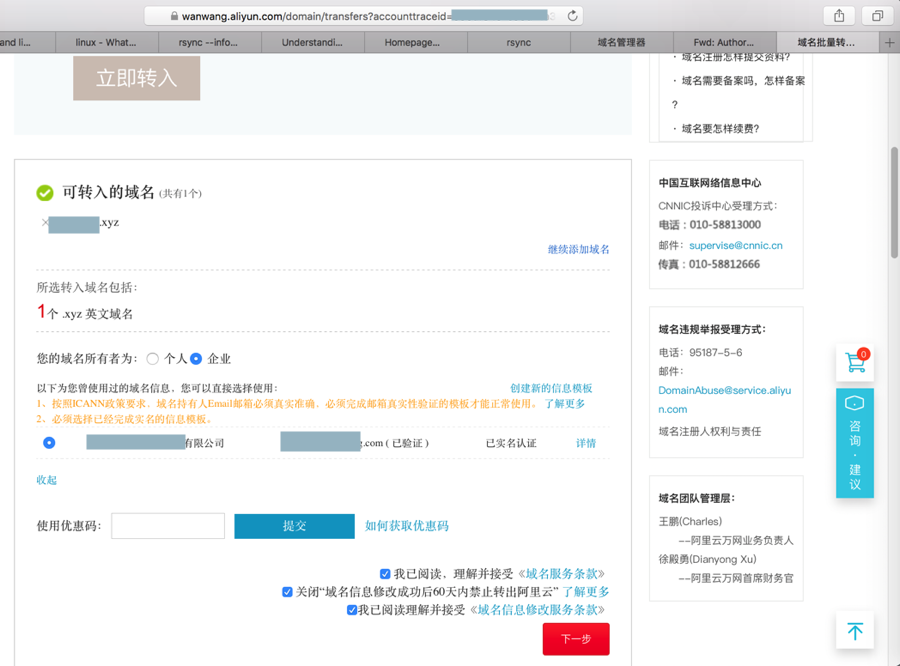The image size is (900, 666).
Task: Email supervise@cnnic.cn link
Action: pyautogui.click(x=736, y=245)
